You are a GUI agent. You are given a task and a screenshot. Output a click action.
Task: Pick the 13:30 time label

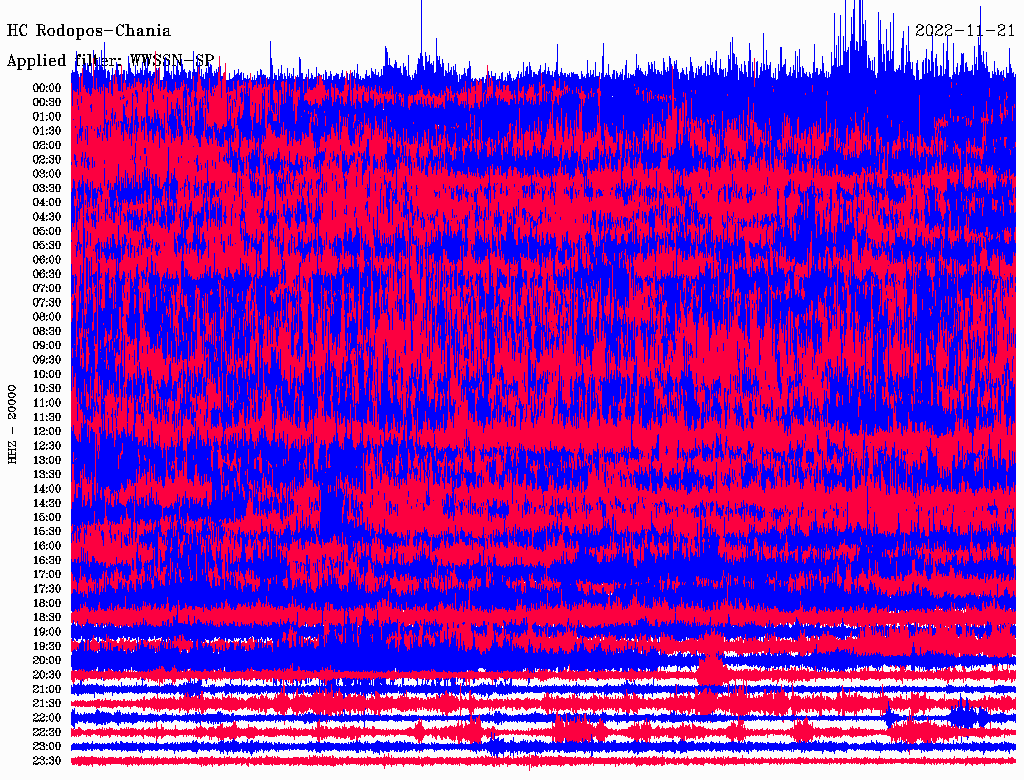[x=47, y=475]
